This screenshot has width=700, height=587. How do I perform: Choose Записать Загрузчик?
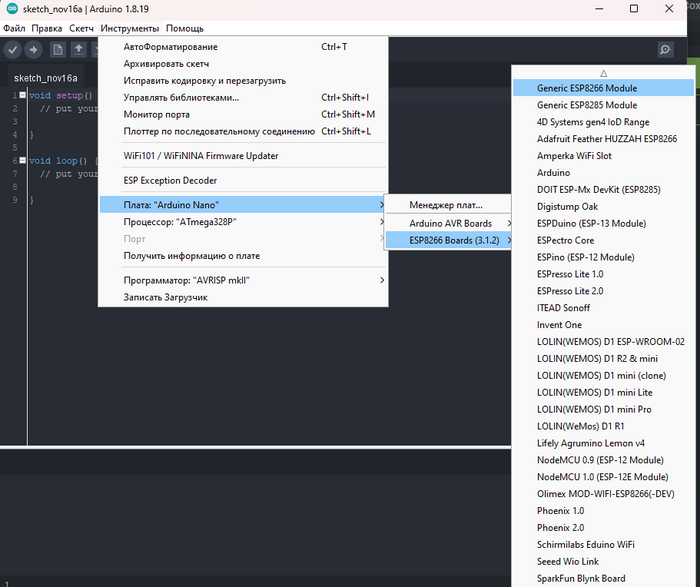[x=243, y=297]
